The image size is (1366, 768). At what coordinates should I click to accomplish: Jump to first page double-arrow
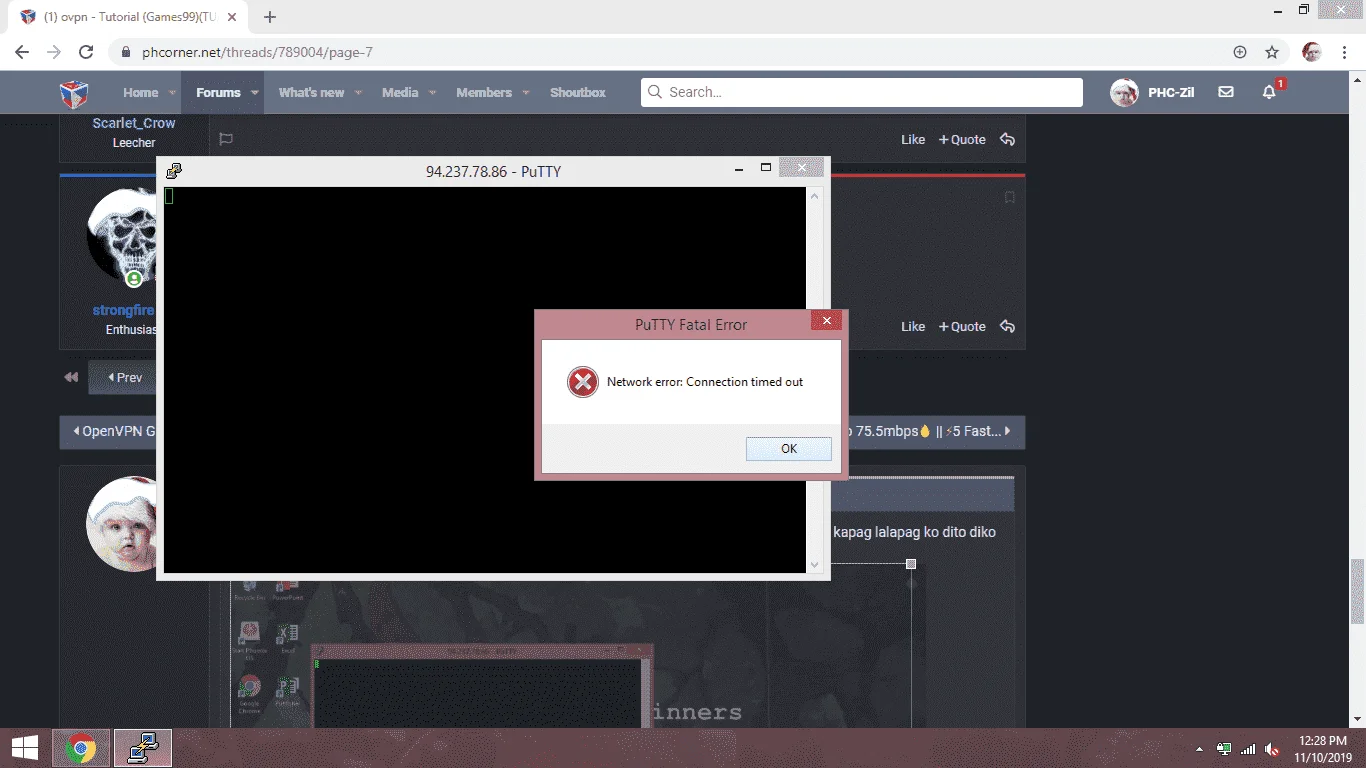point(71,377)
